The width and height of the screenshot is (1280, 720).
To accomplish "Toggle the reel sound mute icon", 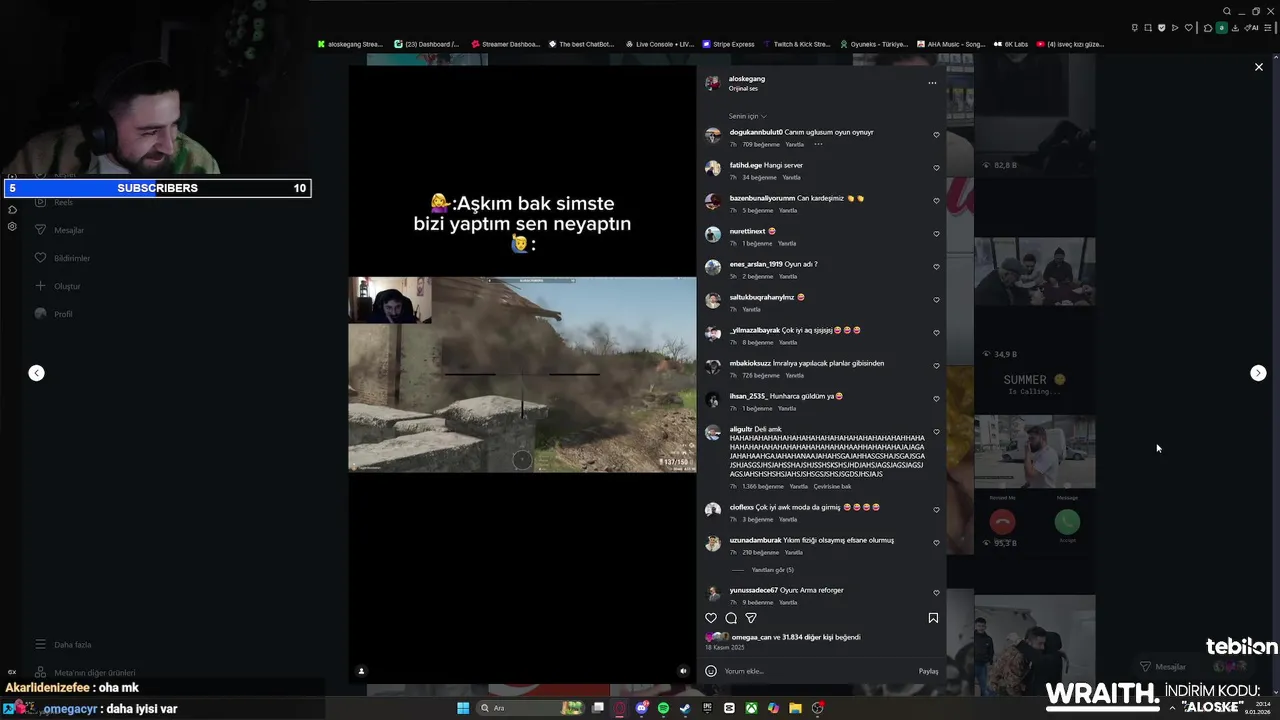I will point(683,671).
